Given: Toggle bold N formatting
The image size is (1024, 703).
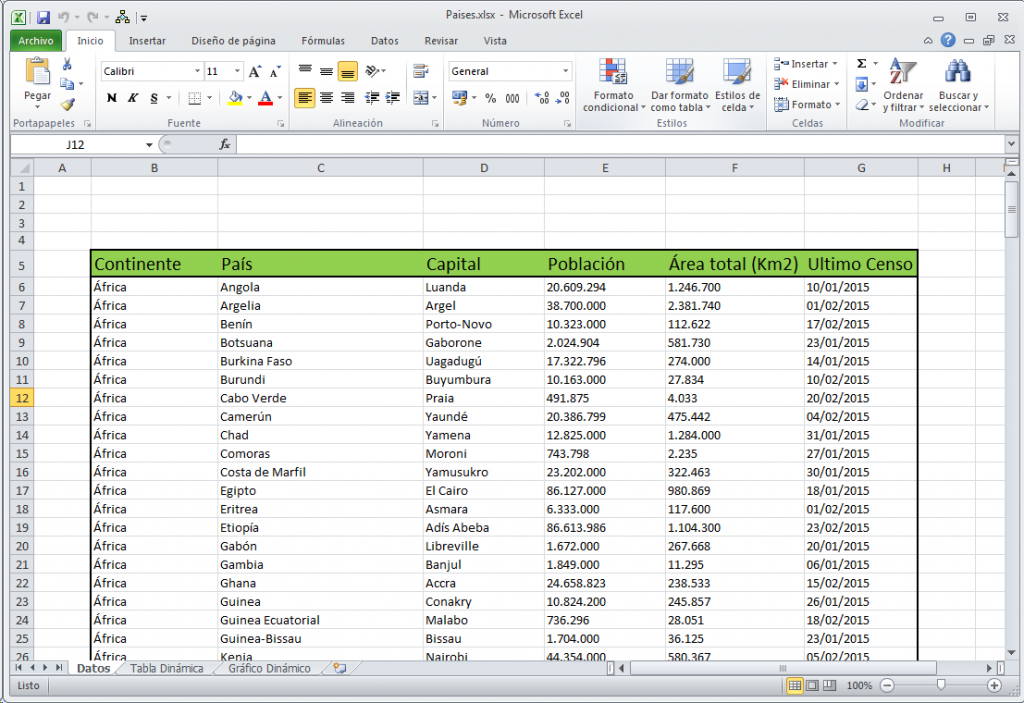Looking at the screenshot, I should click(x=112, y=98).
